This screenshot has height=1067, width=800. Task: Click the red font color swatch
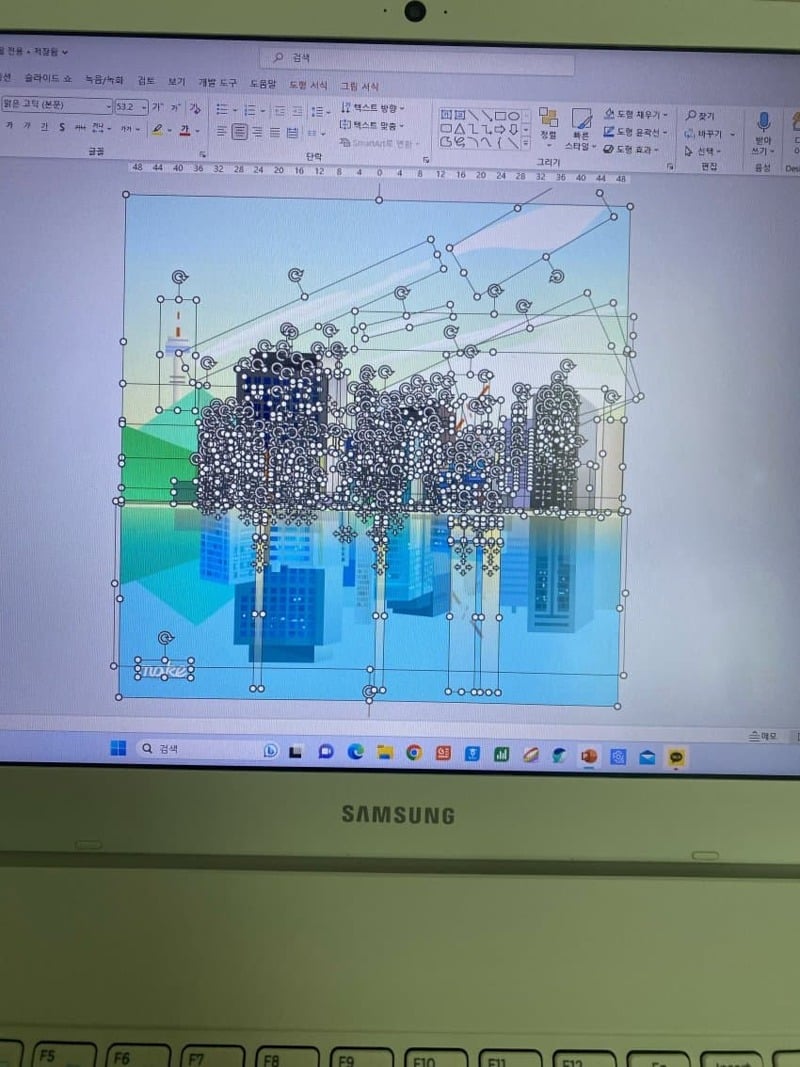point(185,131)
